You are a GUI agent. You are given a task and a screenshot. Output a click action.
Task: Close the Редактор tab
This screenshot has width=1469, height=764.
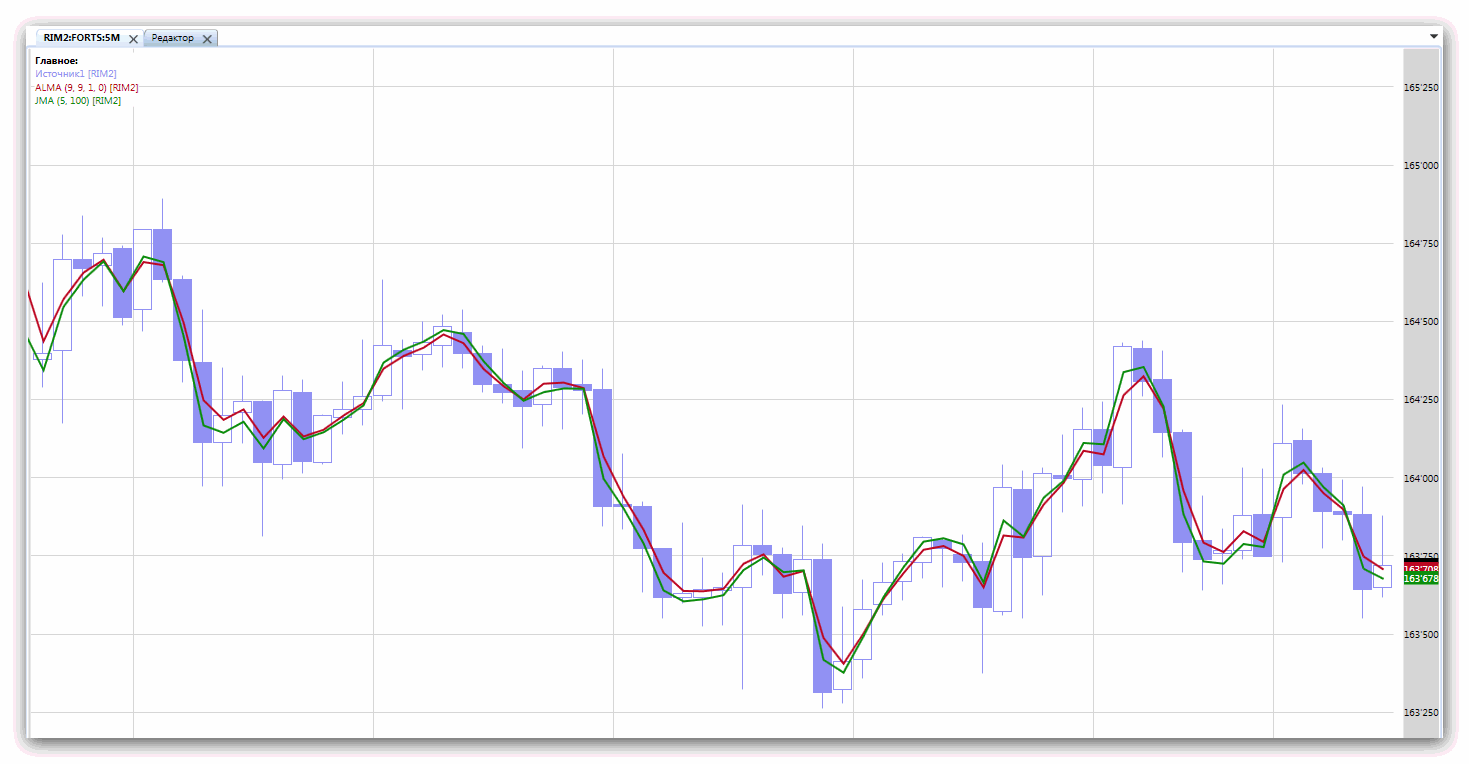(207, 39)
